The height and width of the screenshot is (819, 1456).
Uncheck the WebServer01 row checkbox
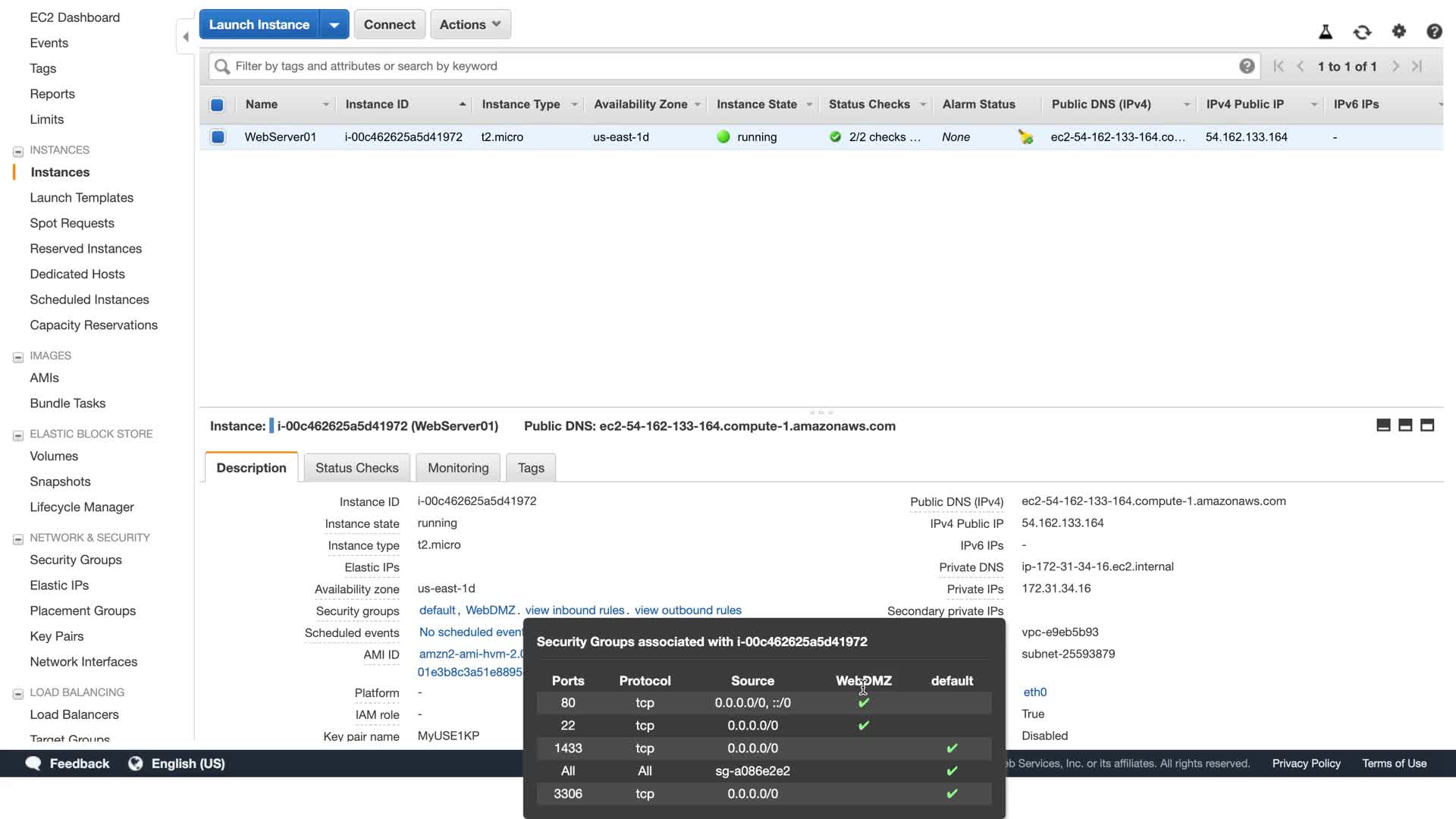click(x=218, y=137)
